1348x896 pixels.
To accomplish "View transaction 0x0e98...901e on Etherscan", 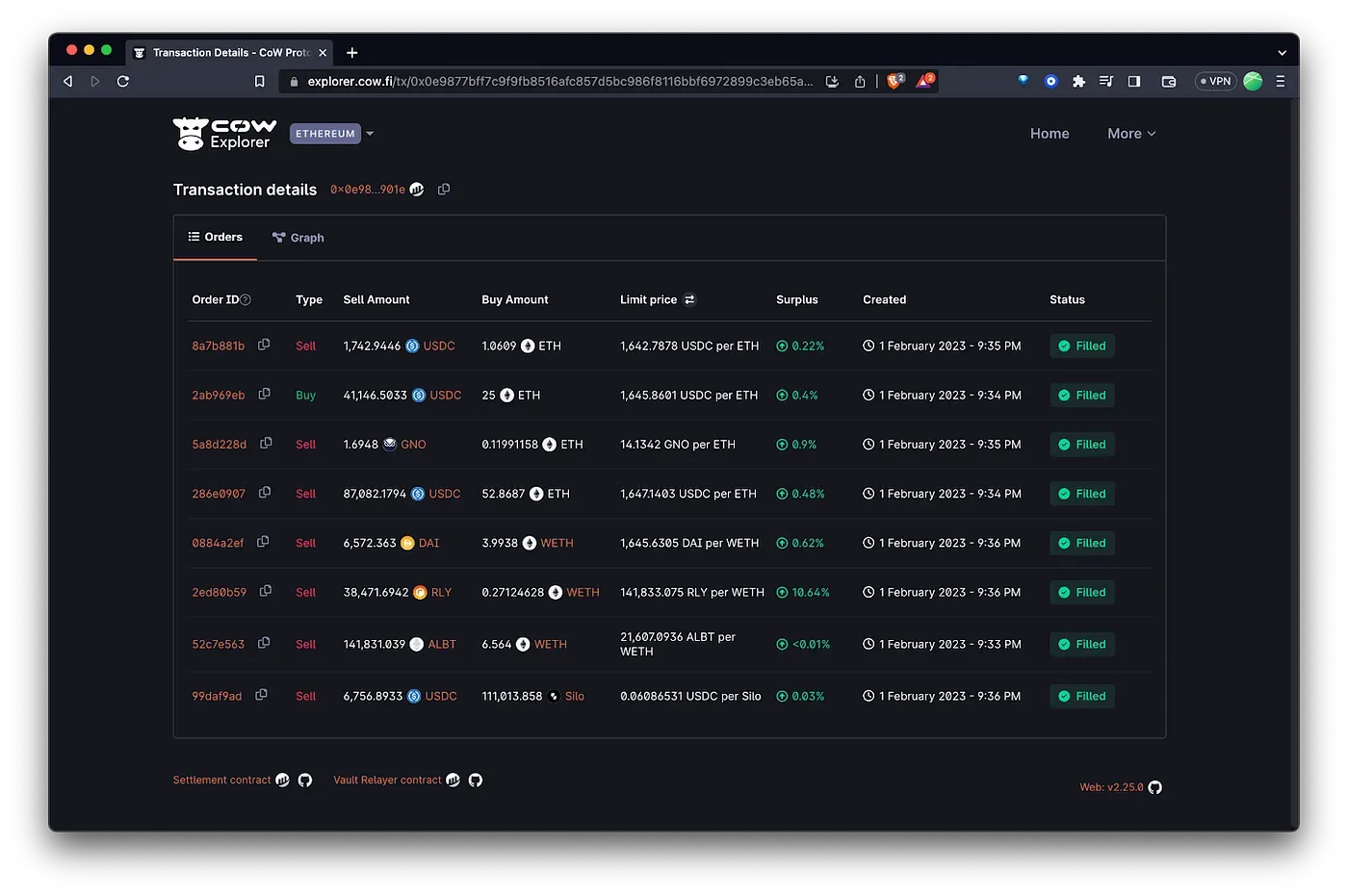I will pyautogui.click(x=416, y=190).
